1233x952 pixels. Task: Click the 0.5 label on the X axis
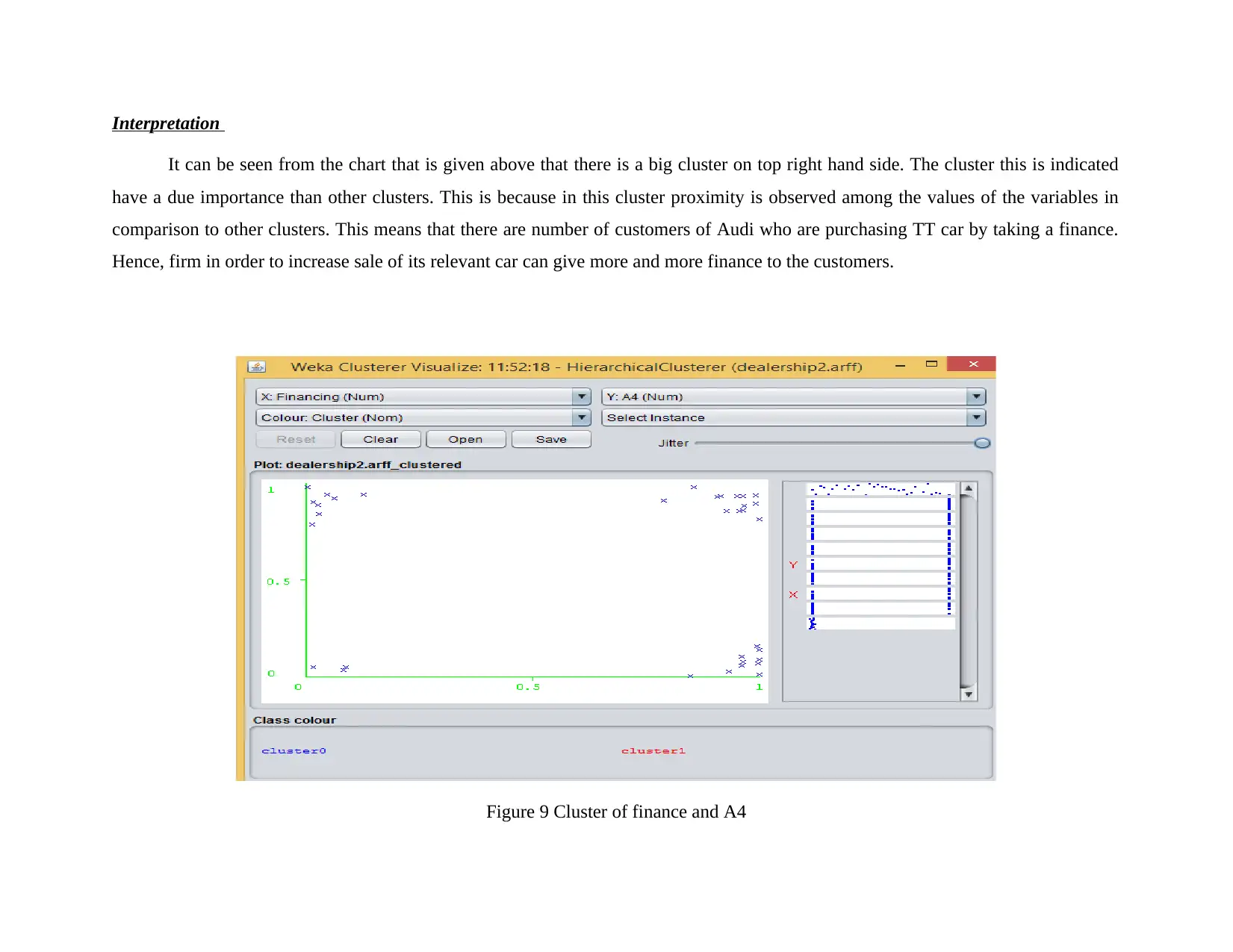(528, 686)
